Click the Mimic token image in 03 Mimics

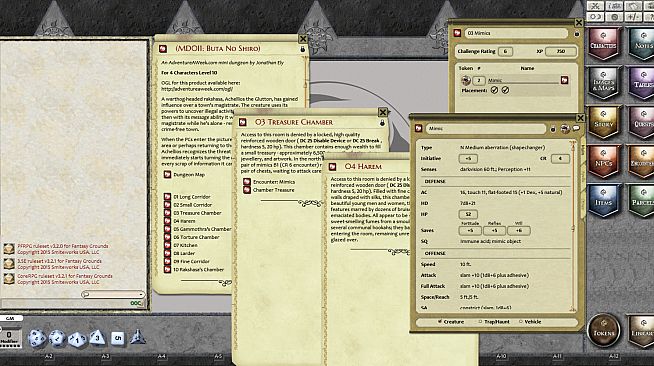click(466, 80)
